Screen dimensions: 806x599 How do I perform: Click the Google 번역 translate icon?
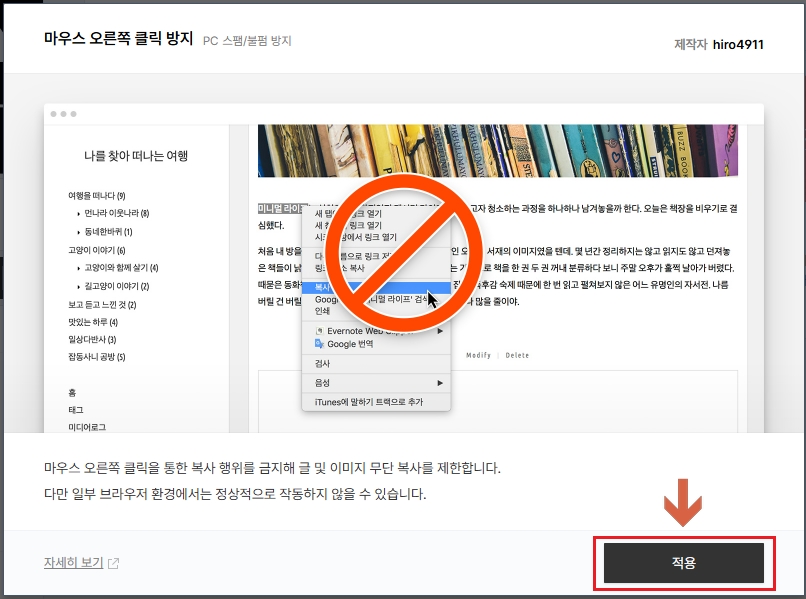[318, 345]
